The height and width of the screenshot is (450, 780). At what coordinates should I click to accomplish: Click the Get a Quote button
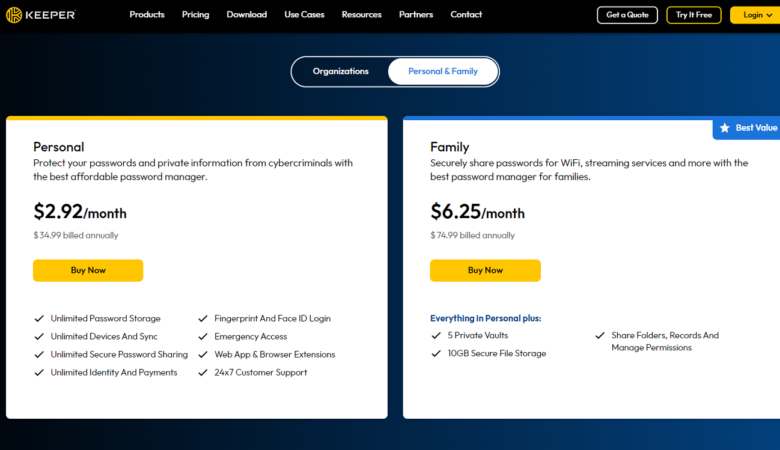click(x=627, y=15)
